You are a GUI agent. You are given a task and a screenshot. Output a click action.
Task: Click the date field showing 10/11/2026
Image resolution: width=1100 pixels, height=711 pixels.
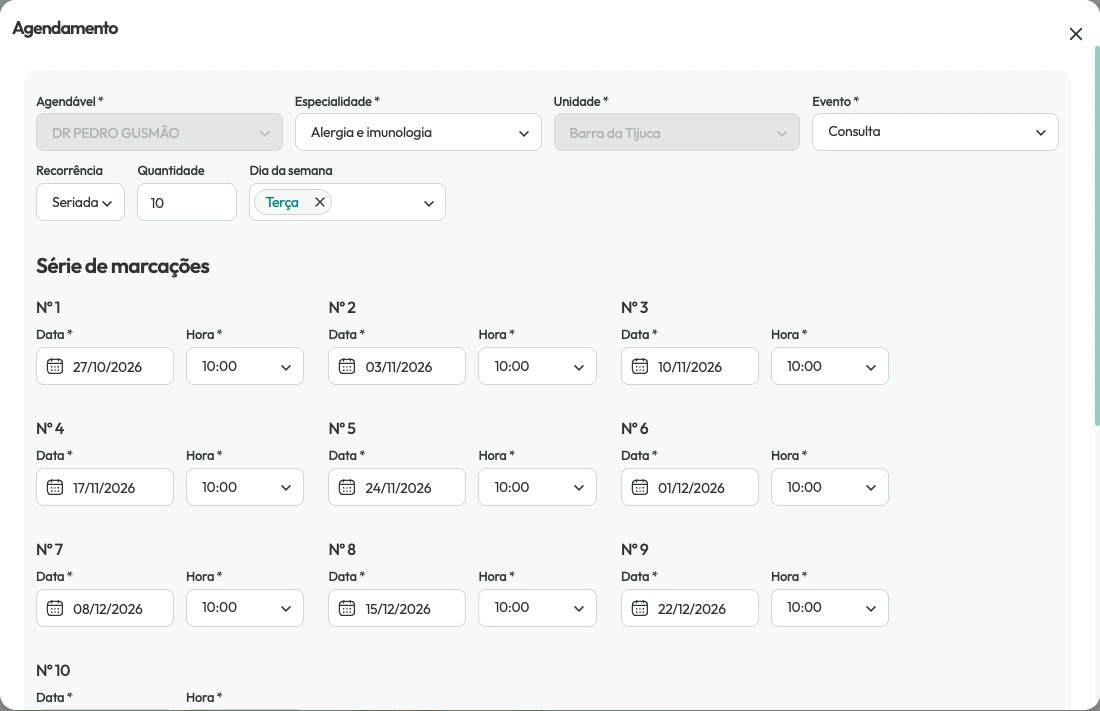tap(690, 366)
